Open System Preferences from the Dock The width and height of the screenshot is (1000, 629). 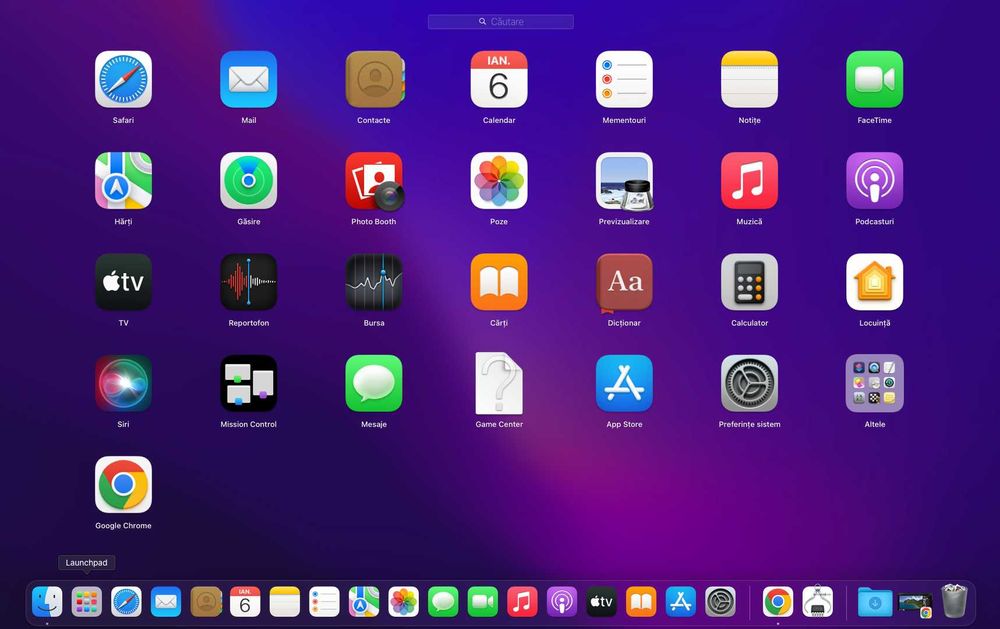pyautogui.click(x=720, y=602)
